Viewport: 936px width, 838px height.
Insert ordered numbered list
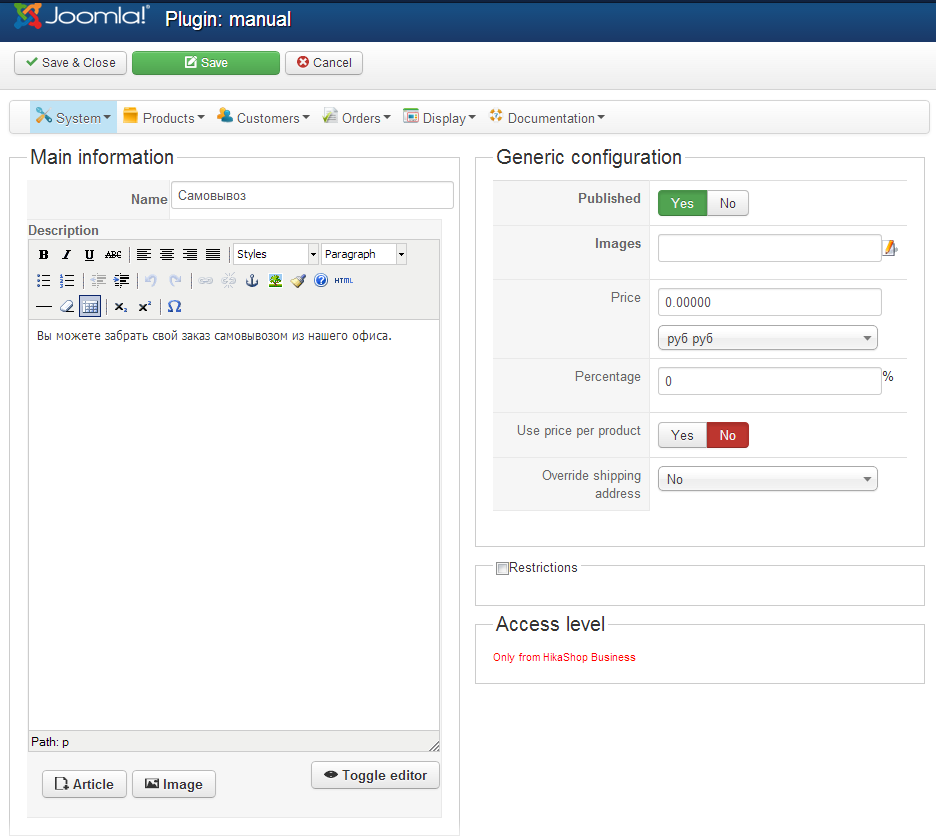tap(67, 281)
